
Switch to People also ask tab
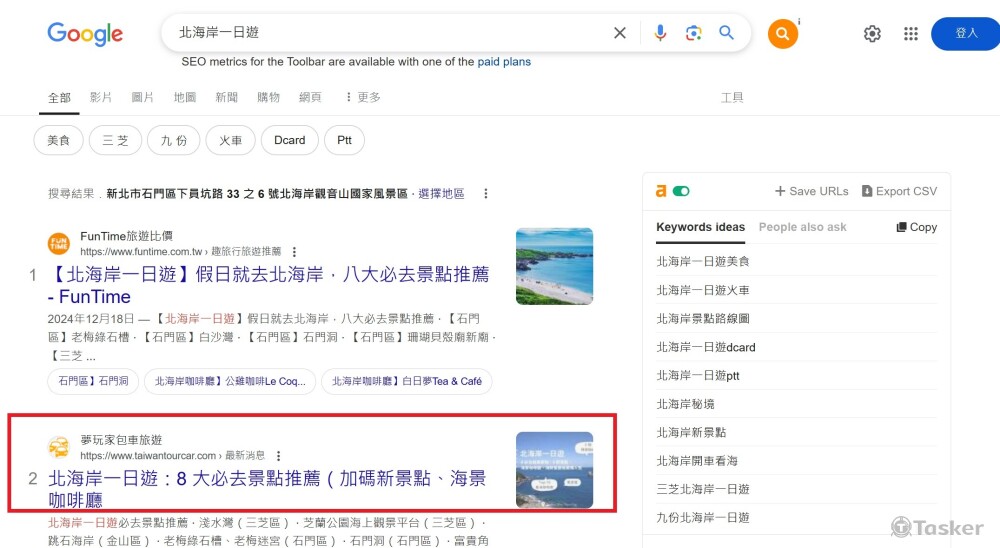802,227
